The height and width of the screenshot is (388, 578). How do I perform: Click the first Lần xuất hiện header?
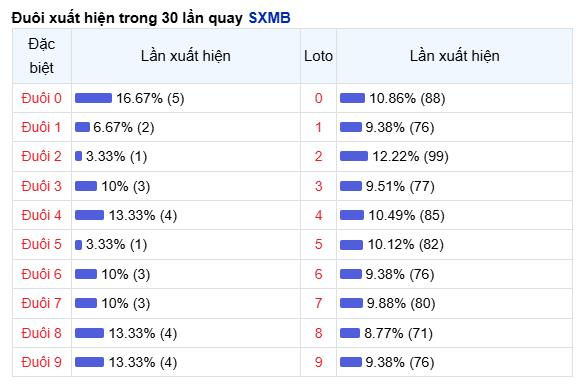coord(186,56)
